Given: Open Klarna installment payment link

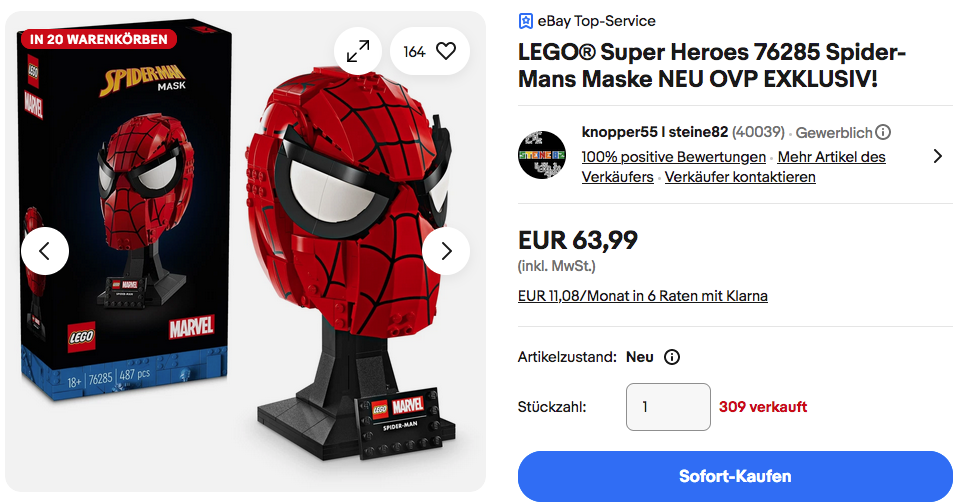Looking at the screenshot, I should pyautogui.click(x=642, y=296).
